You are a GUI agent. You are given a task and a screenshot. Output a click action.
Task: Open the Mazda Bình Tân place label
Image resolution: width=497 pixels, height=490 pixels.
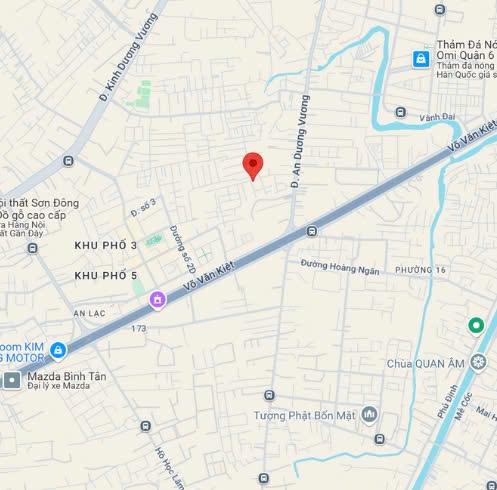pos(67,380)
